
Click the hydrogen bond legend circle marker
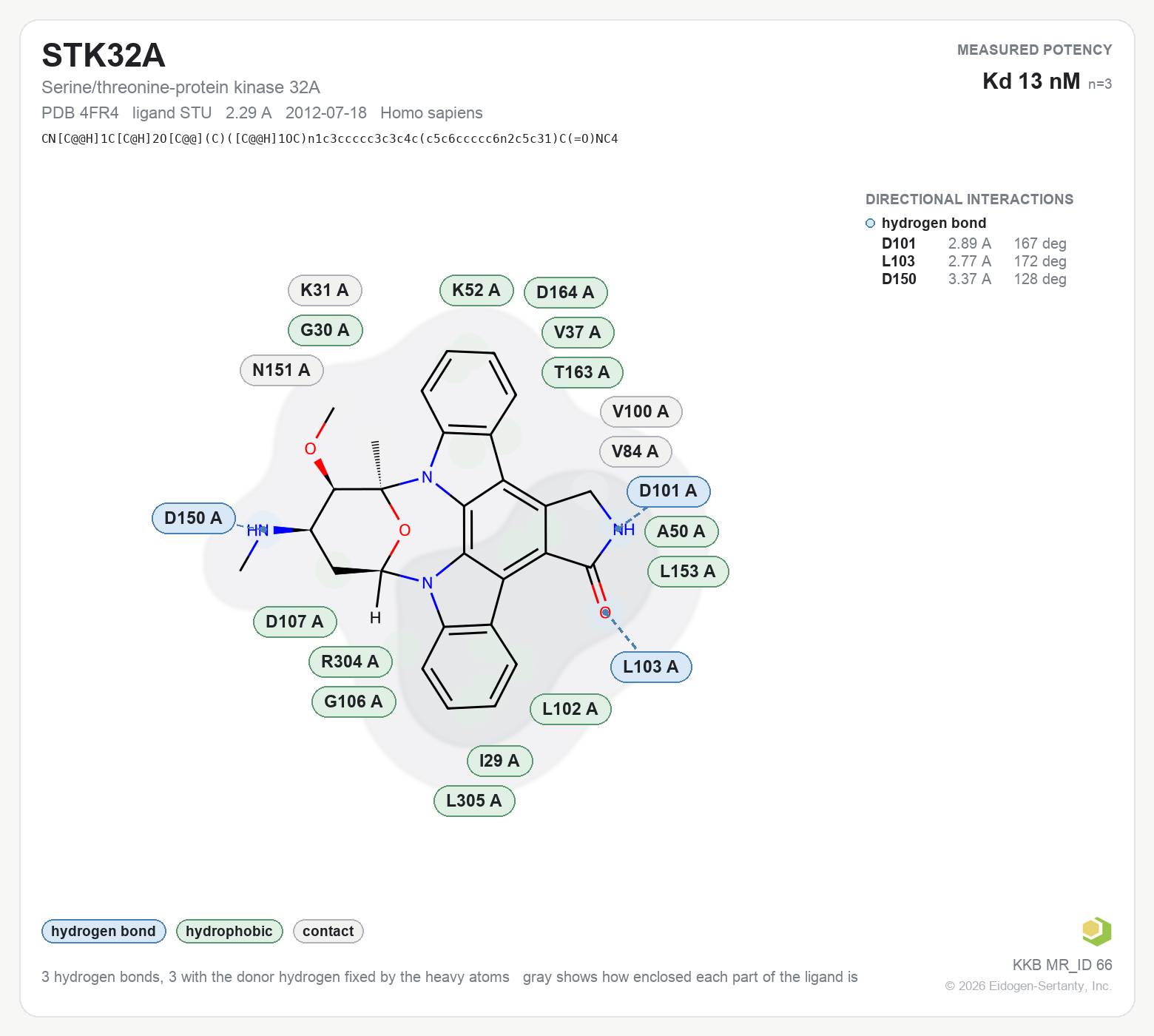870,223
